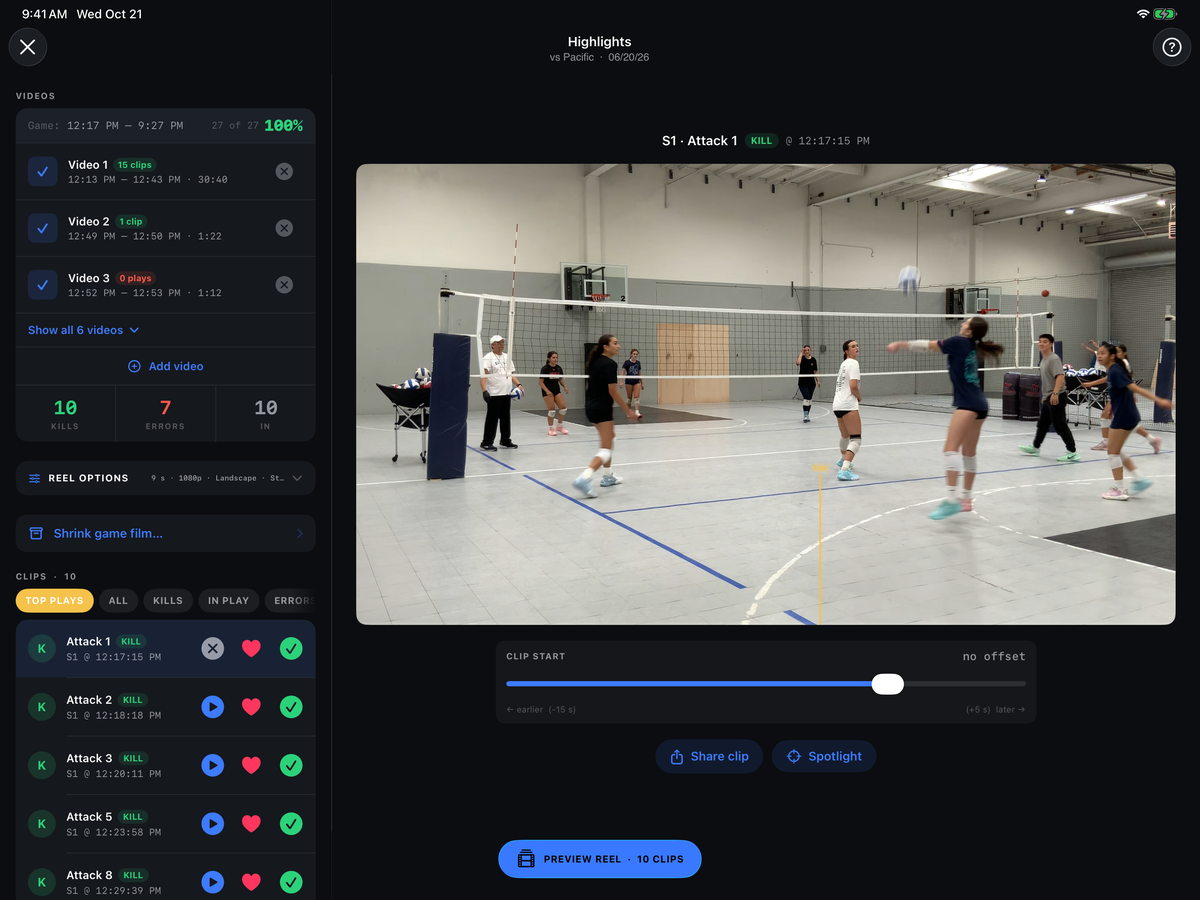1200x900 pixels.
Task: Uncheck the Video 3 checkbox
Action: (42, 285)
